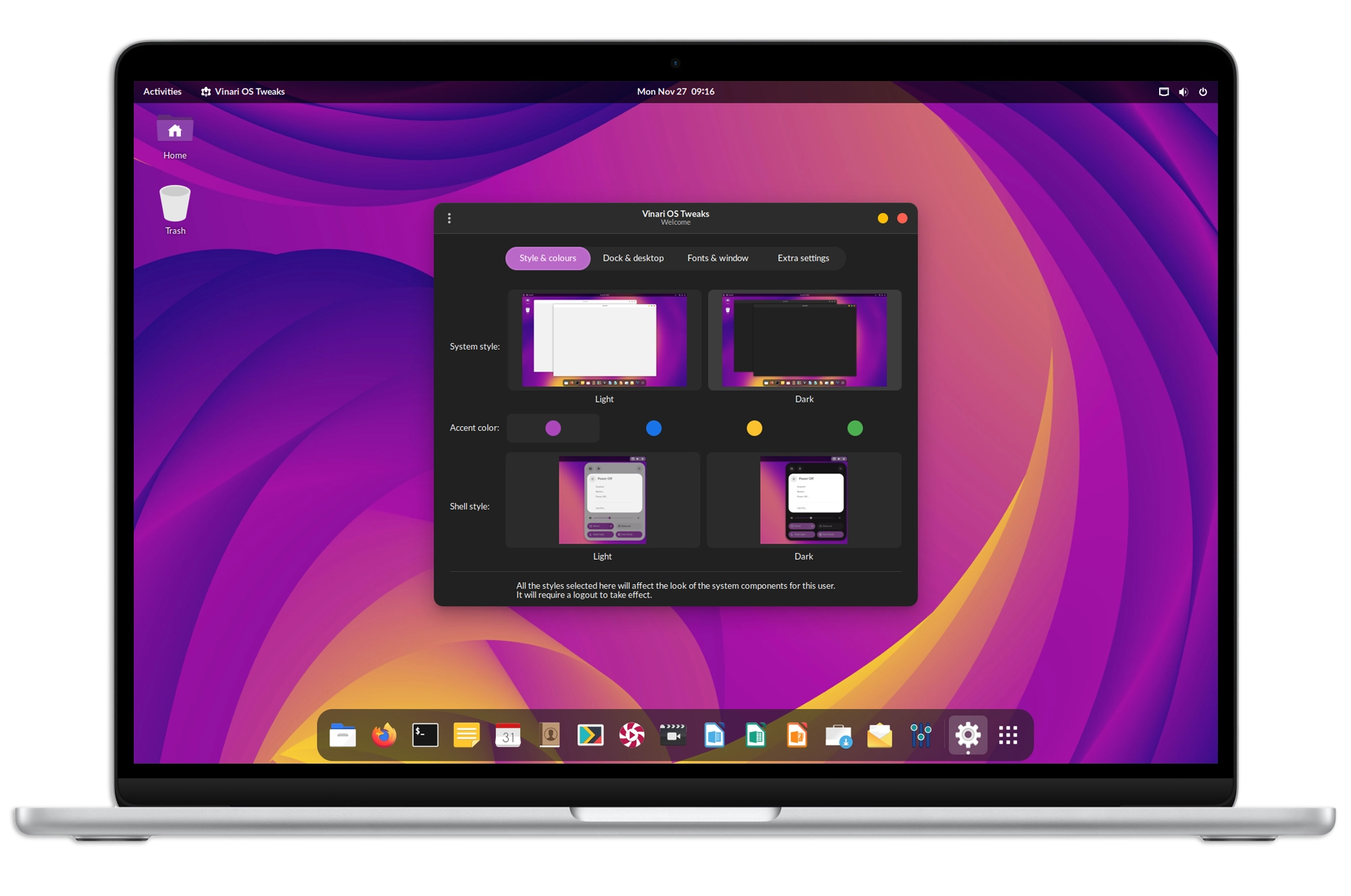Screen dimensions: 1351x896
Task: Open the three-dot menu in Tweaks window
Action: point(449,218)
